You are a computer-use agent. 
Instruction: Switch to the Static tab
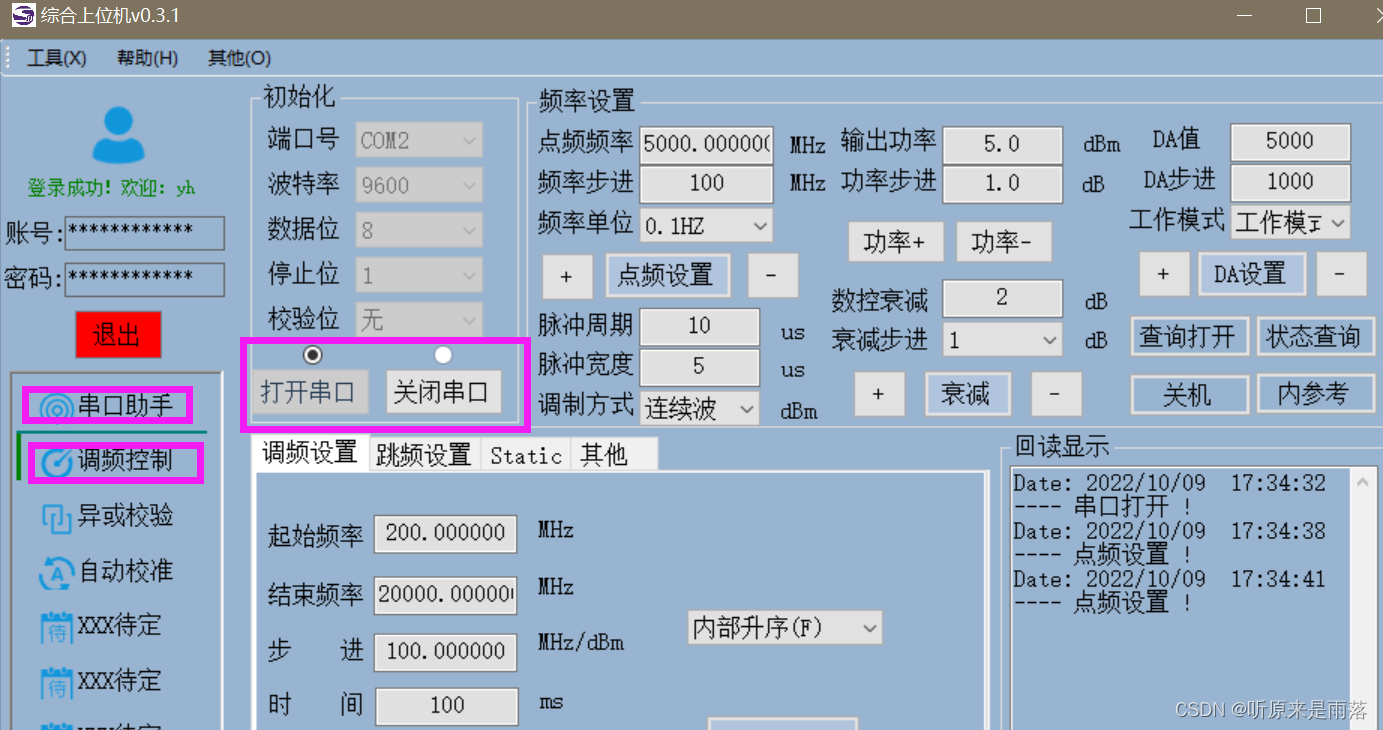(x=525, y=454)
